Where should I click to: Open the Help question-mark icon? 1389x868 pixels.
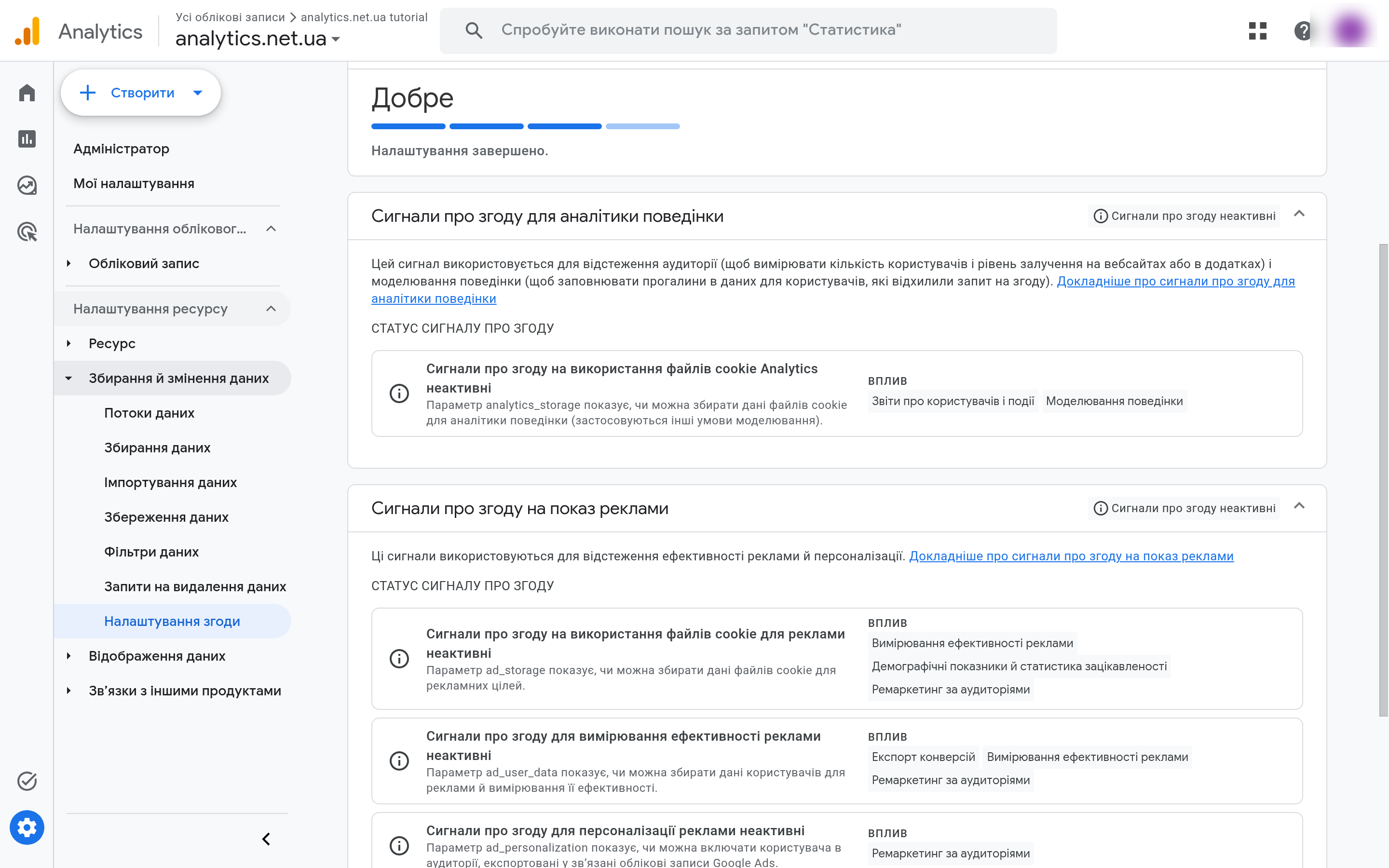tap(1303, 30)
